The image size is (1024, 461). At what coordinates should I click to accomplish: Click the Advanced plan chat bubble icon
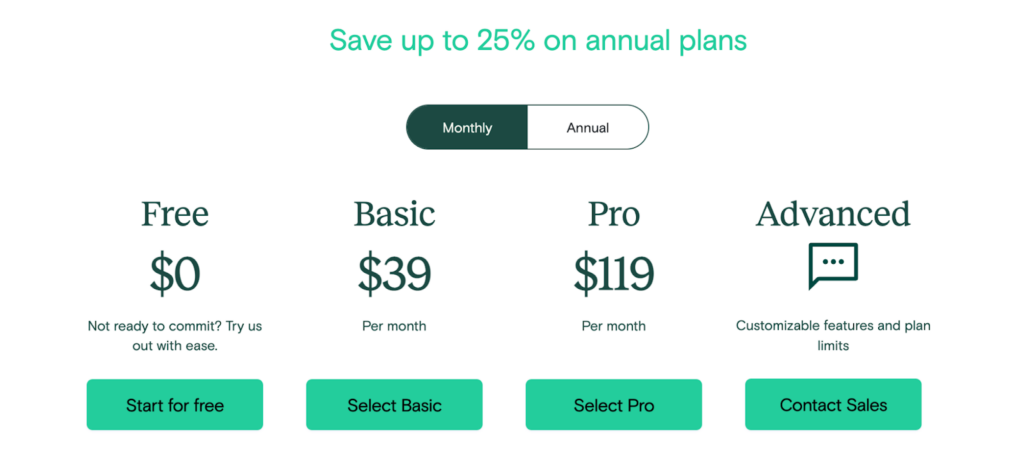pos(833,266)
